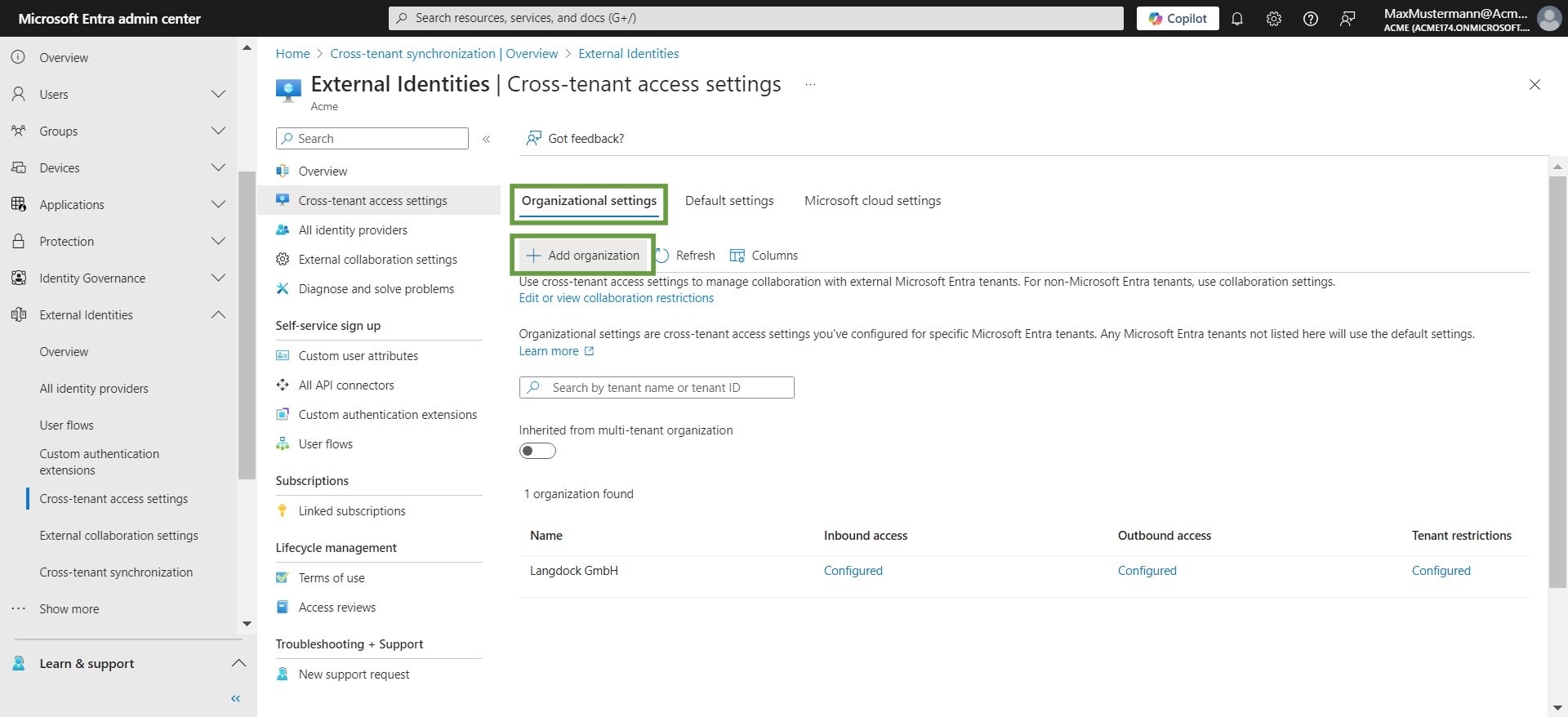This screenshot has width=1568, height=717.
Task: Collapse the Learn & support chevron
Action: (238, 663)
